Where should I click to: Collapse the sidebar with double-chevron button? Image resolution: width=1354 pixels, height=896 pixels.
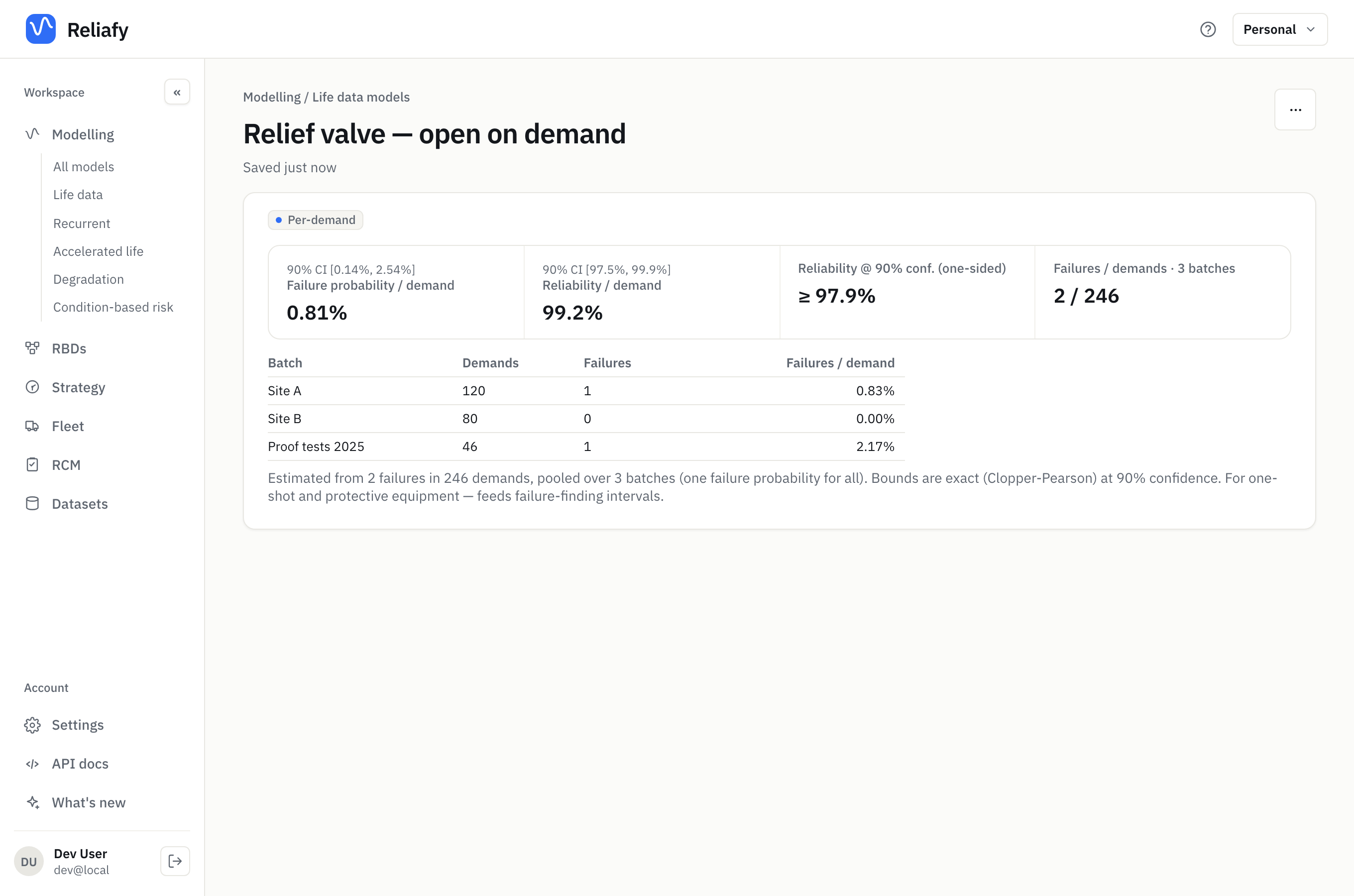tap(177, 92)
